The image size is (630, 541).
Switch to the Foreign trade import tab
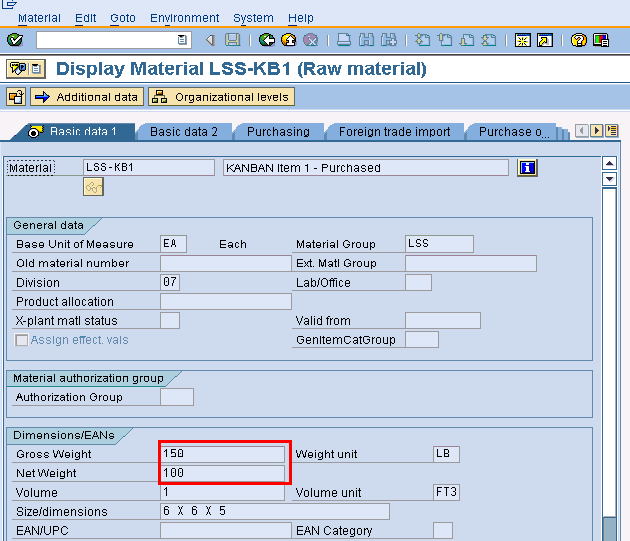coord(395,132)
